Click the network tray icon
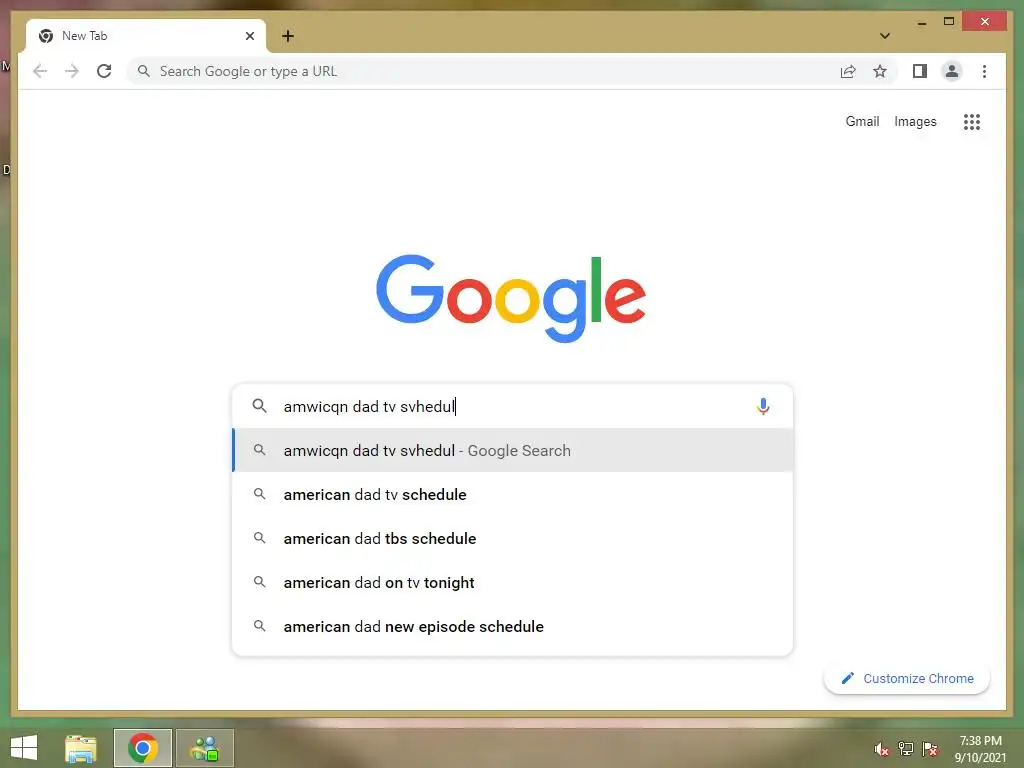This screenshot has height=768, width=1024. (x=906, y=749)
